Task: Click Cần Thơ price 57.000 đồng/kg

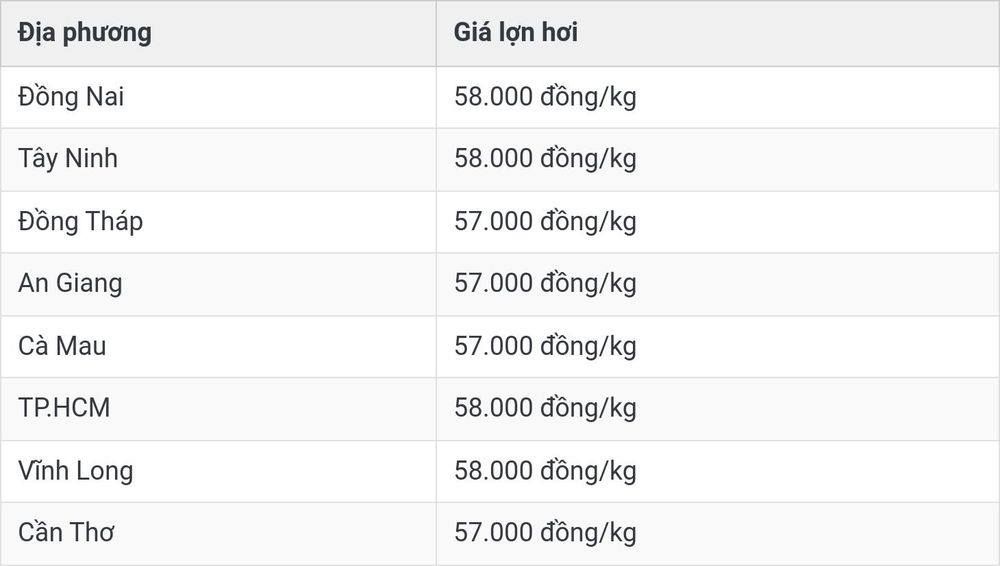Action: [545, 533]
